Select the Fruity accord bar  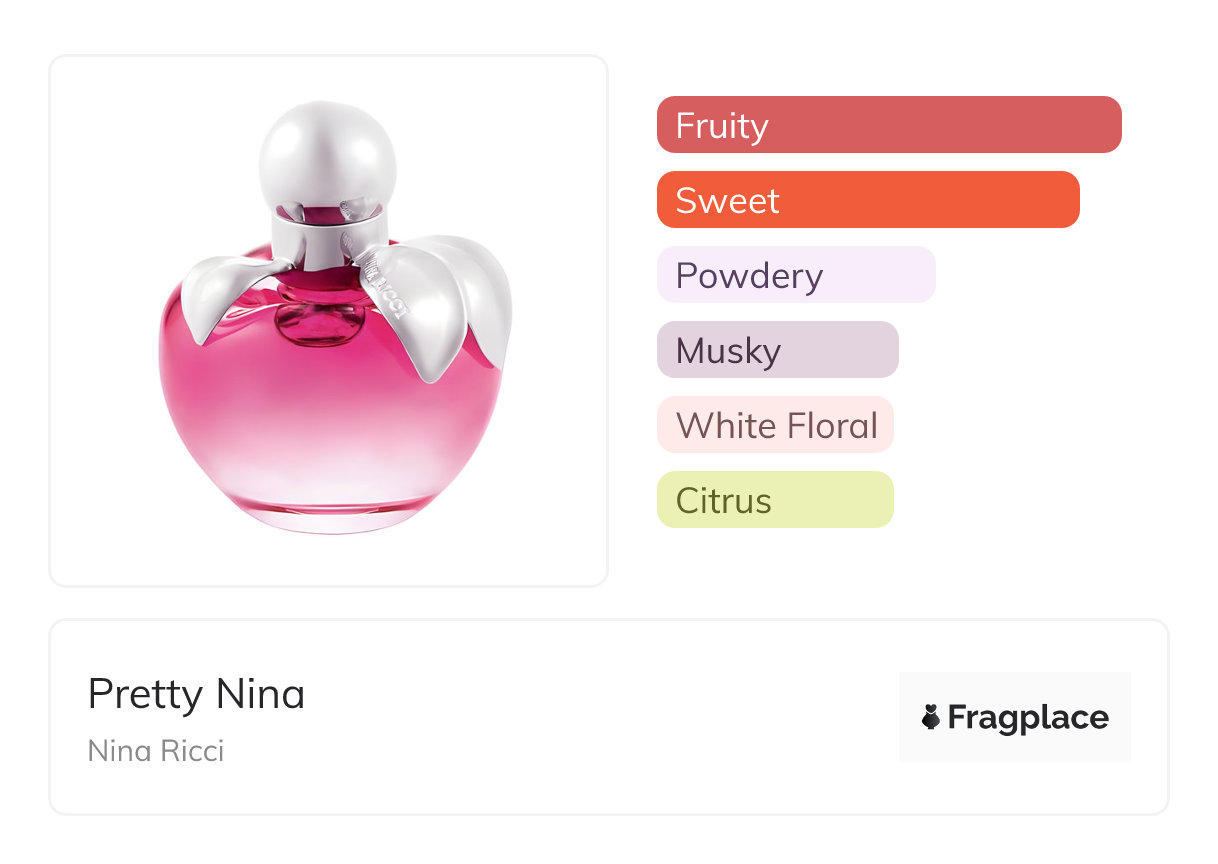[888, 125]
